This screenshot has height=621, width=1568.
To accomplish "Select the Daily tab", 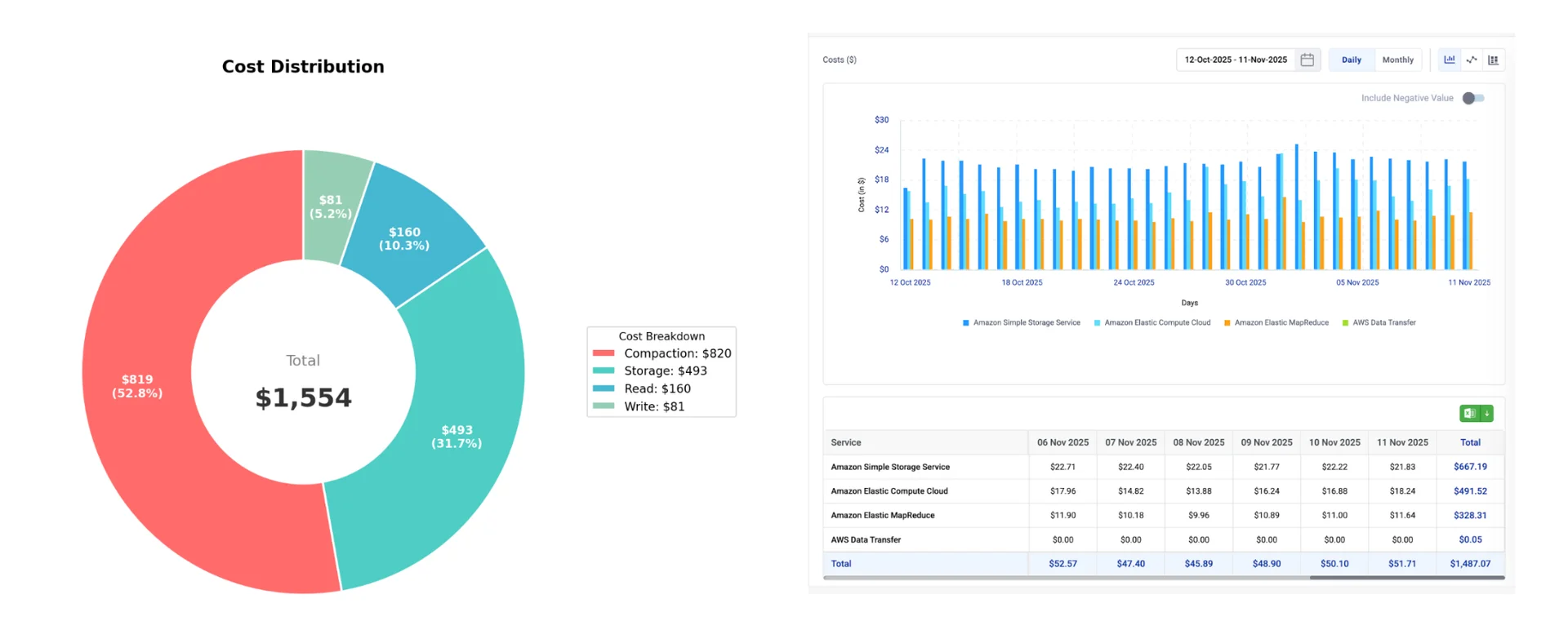I will coord(1351,60).
